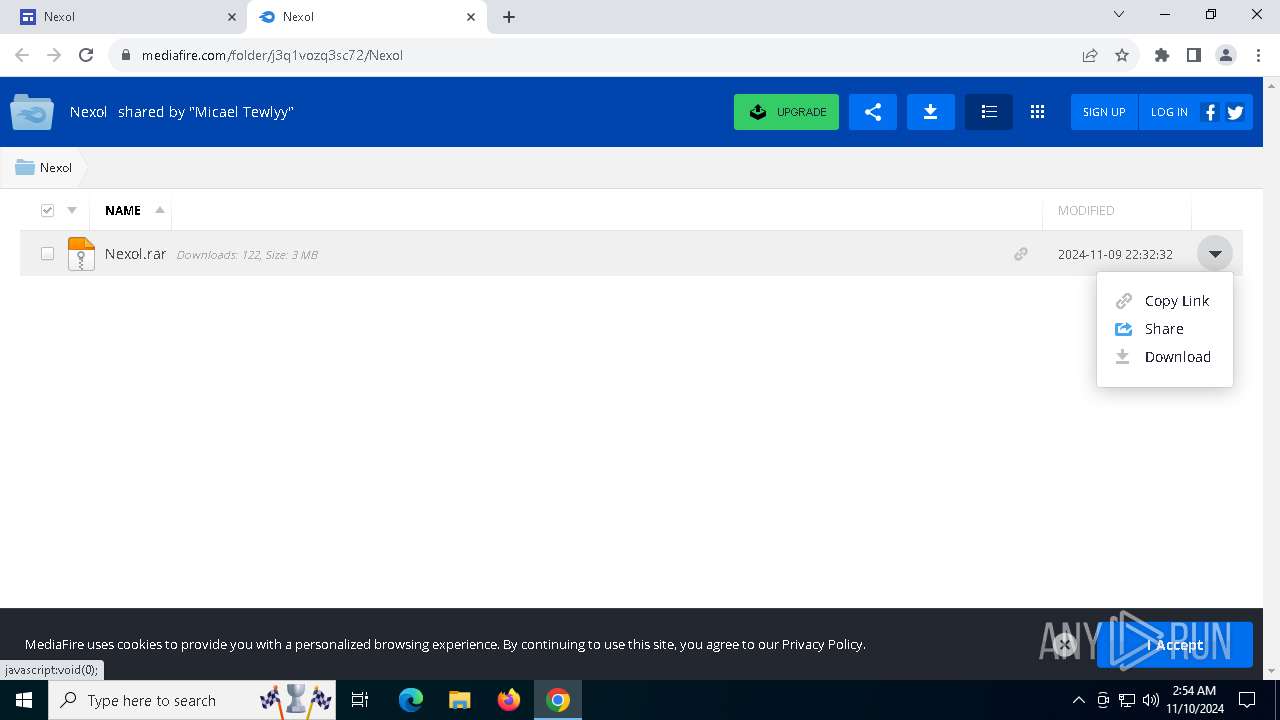Launch Microsoft Edge from taskbar
The image size is (1280, 720).
411,700
